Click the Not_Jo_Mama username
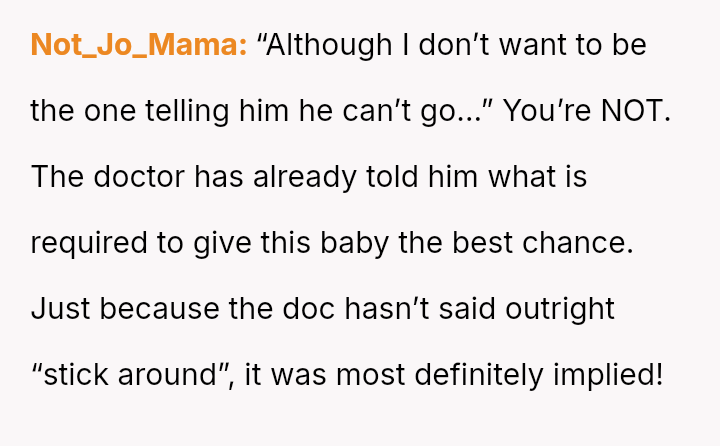Screen dimensions: 720x446 (x=139, y=45)
